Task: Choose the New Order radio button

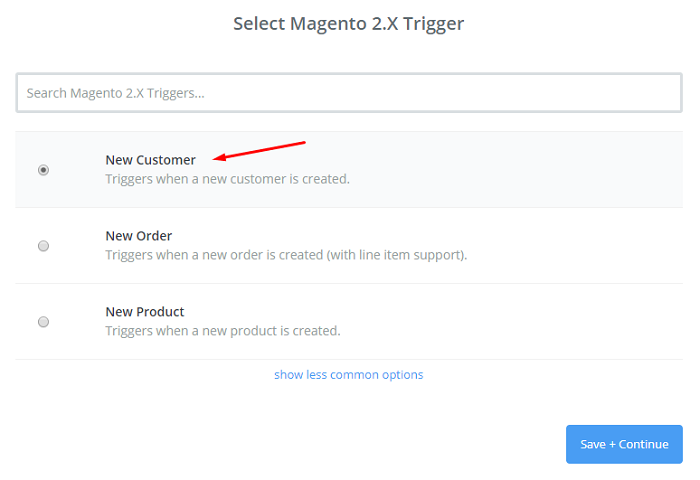Action: click(43, 246)
